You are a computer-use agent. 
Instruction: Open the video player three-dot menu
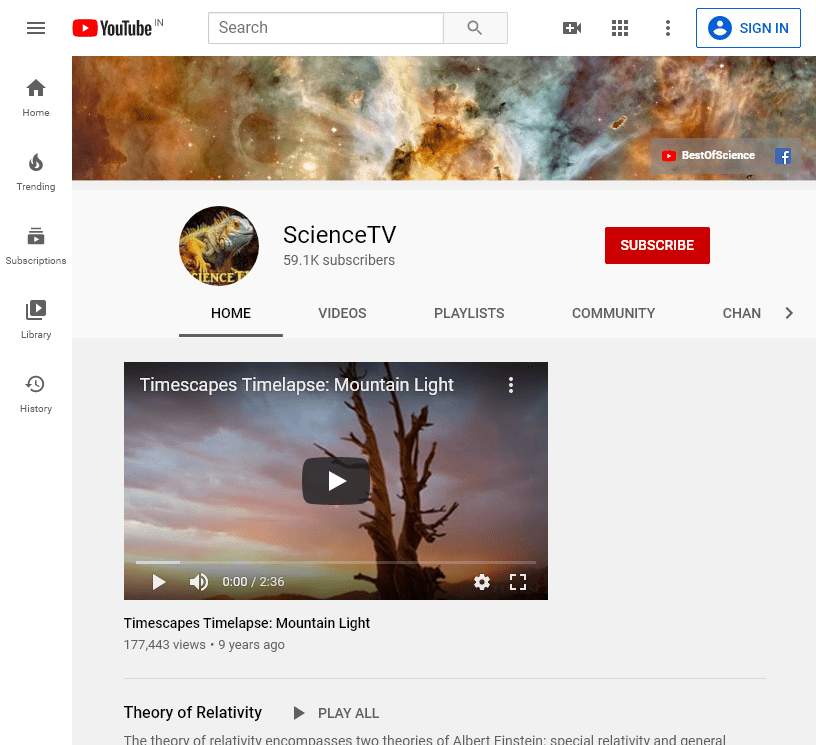coord(511,385)
